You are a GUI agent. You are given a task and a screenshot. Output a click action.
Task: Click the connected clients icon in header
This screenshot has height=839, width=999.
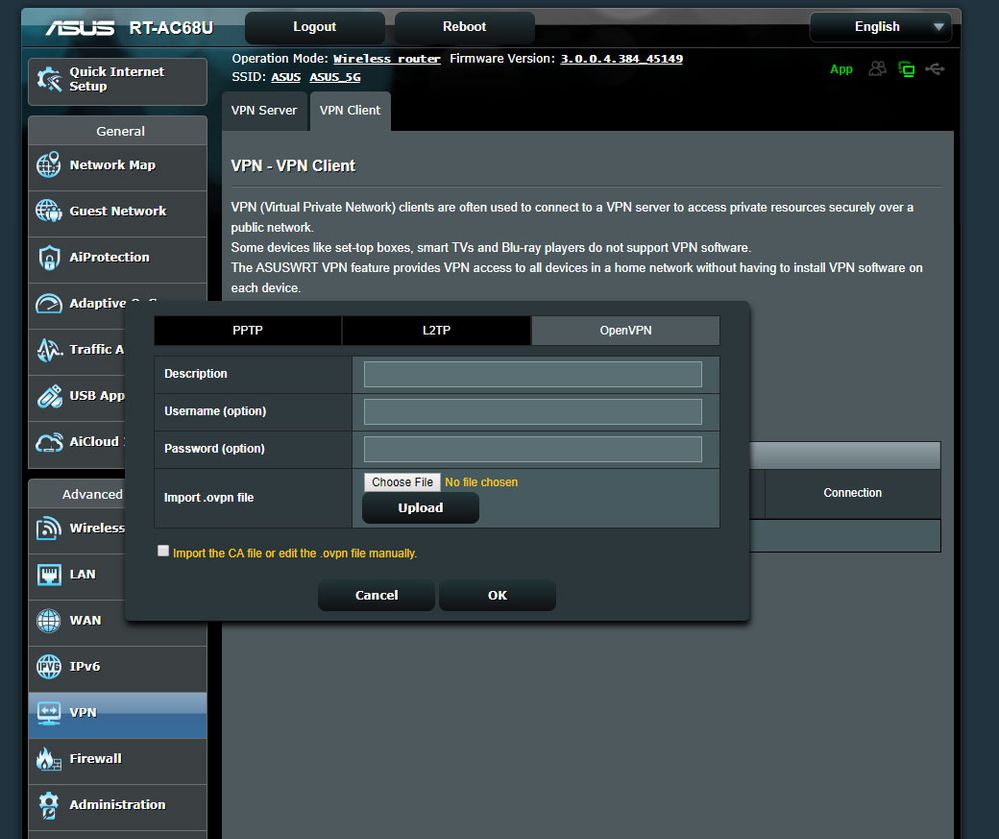(878, 69)
